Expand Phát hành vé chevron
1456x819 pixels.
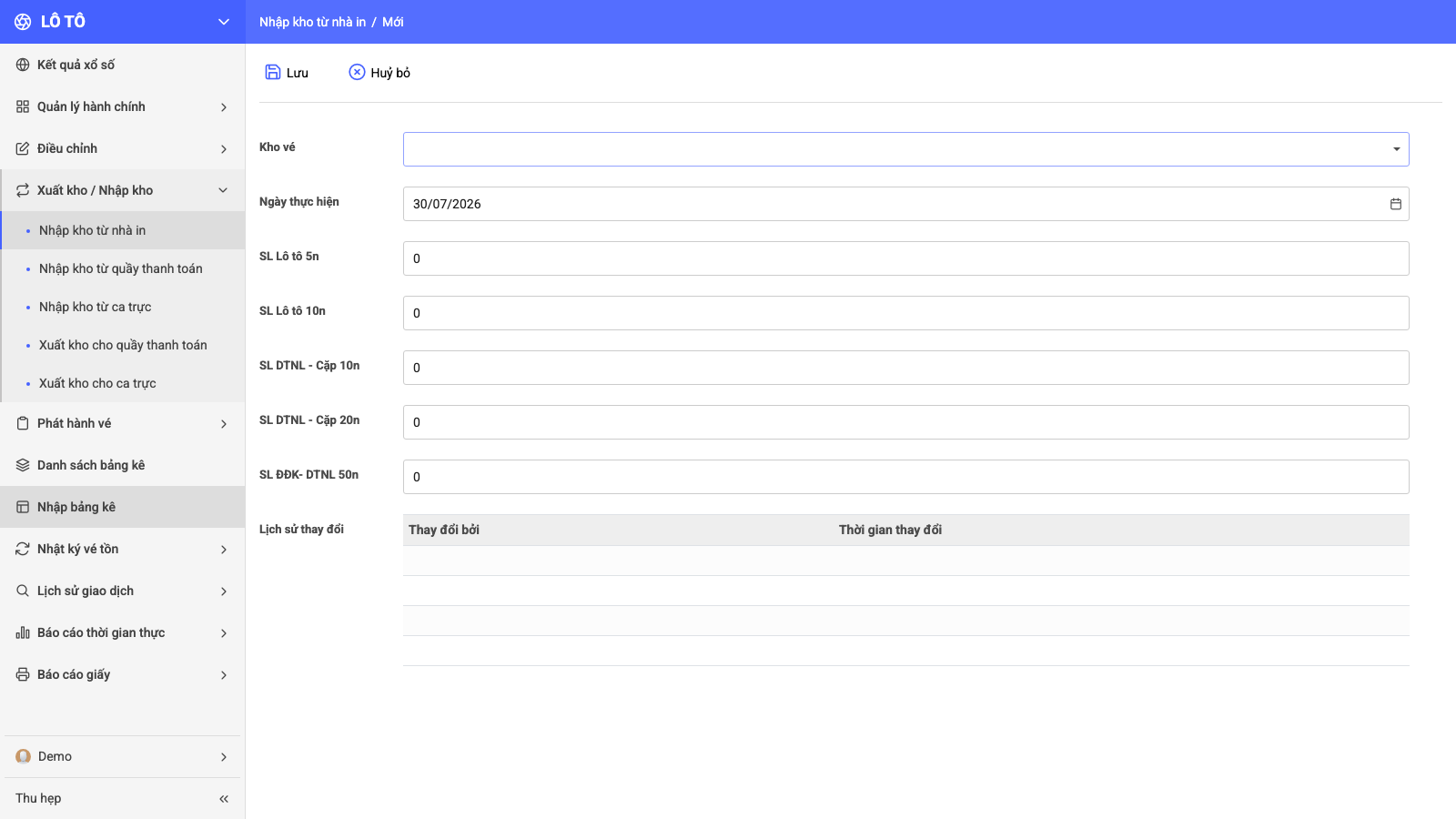[224, 424]
